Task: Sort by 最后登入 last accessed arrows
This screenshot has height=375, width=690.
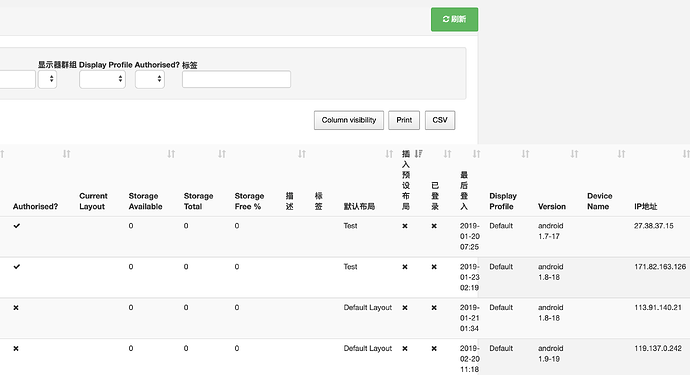Action: coord(477,154)
